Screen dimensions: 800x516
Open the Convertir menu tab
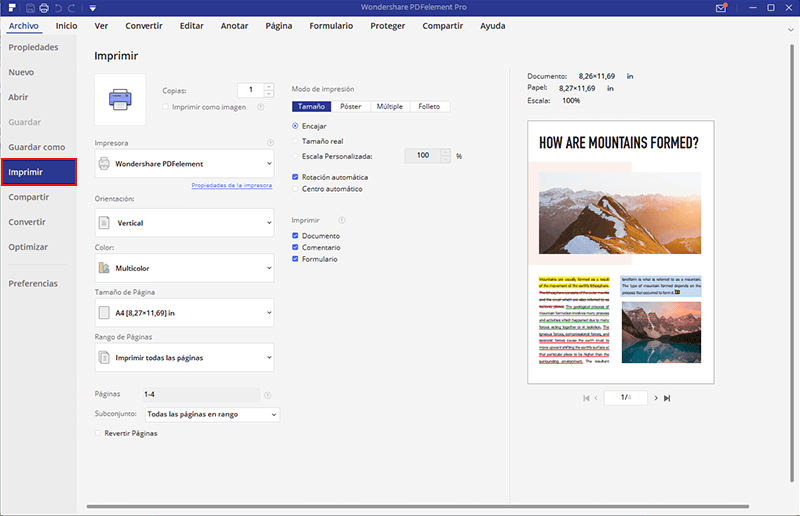[x=144, y=26]
